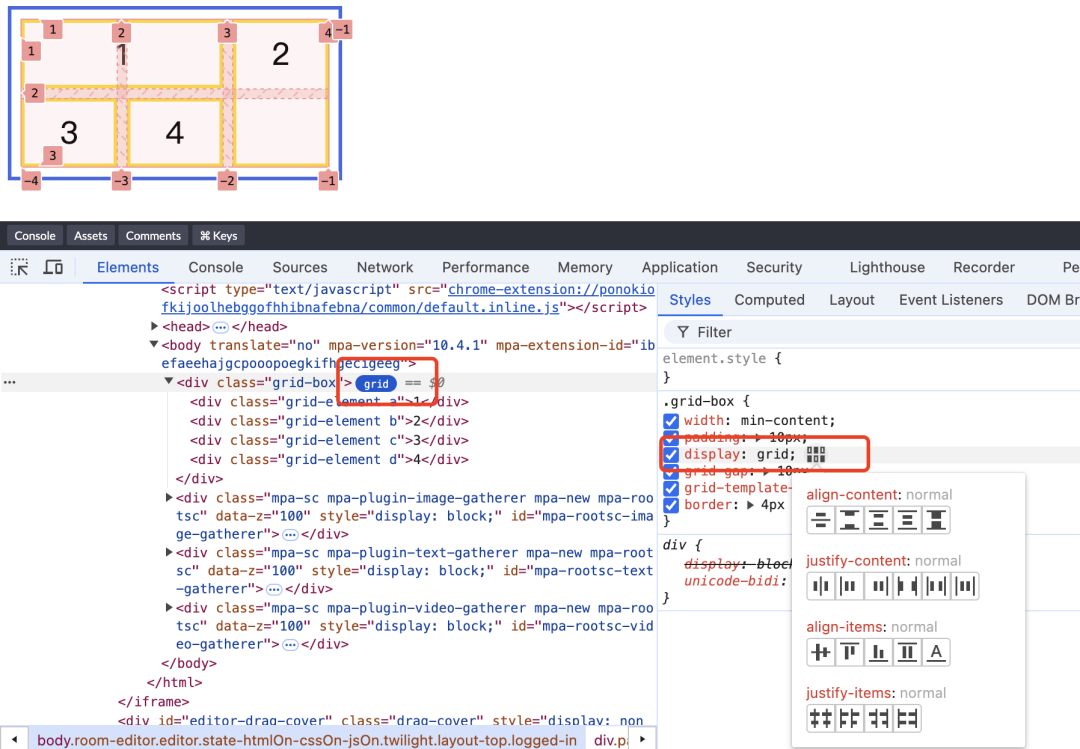Expand the mpa-plugin-image-gatherer div

pos(169,497)
